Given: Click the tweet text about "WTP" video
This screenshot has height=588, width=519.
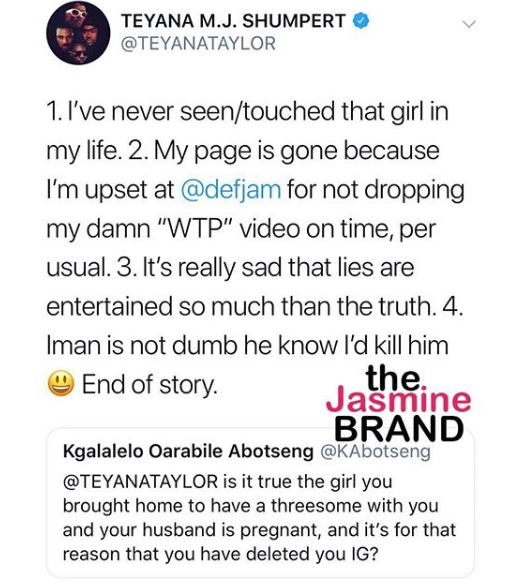Looking at the screenshot, I should point(241,229).
